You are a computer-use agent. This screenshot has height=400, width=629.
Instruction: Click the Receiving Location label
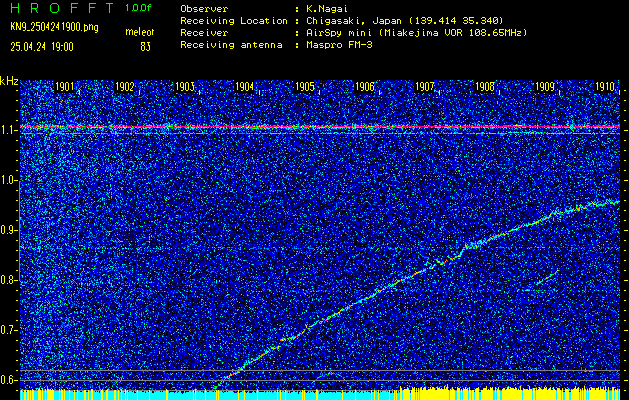point(234,20)
